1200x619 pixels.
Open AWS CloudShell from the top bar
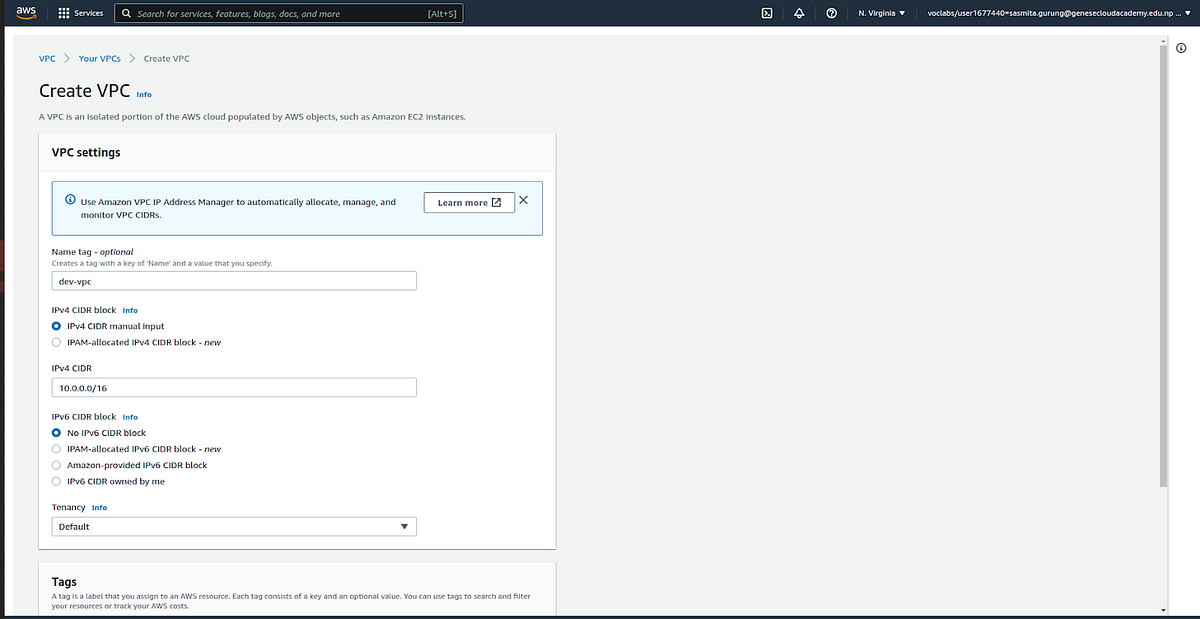point(766,13)
